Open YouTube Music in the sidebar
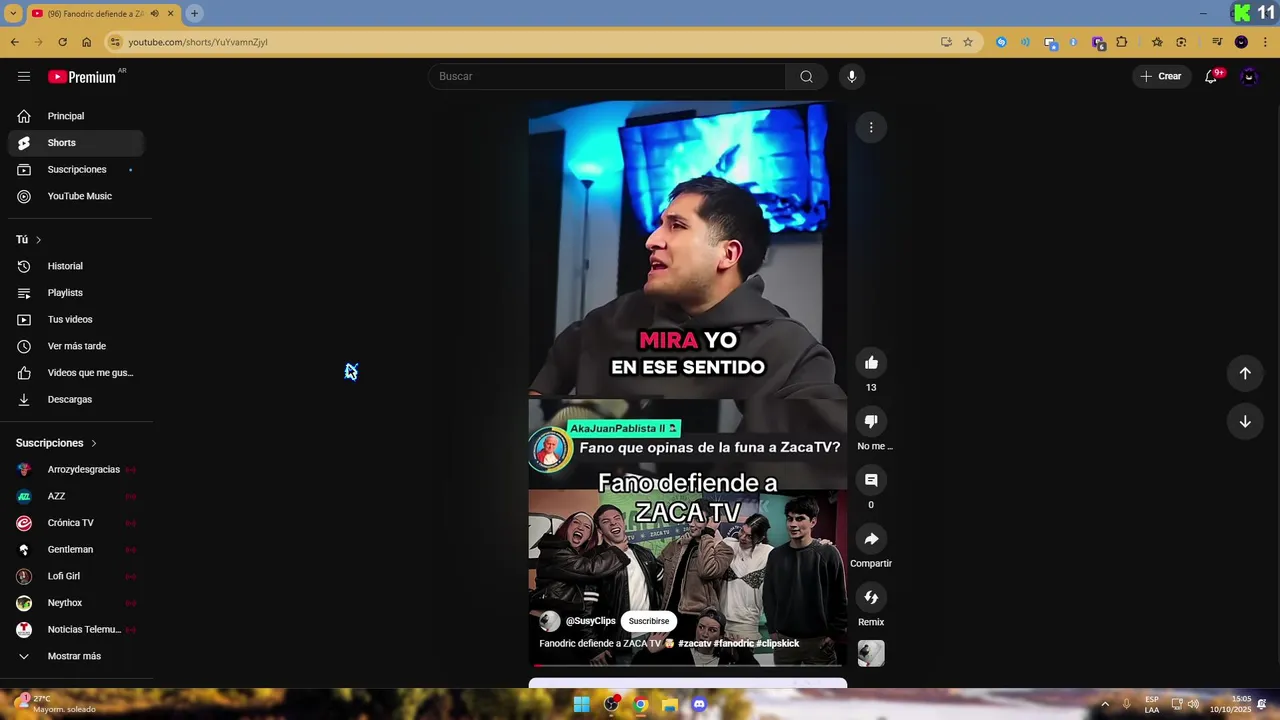This screenshot has height=720, width=1280. coord(76,196)
